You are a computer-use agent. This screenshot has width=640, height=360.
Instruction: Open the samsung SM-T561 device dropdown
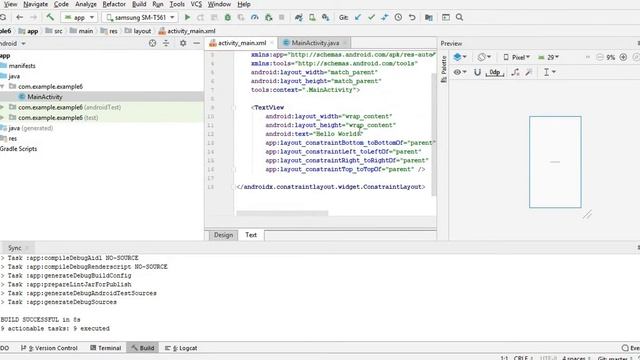[x=140, y=17]
